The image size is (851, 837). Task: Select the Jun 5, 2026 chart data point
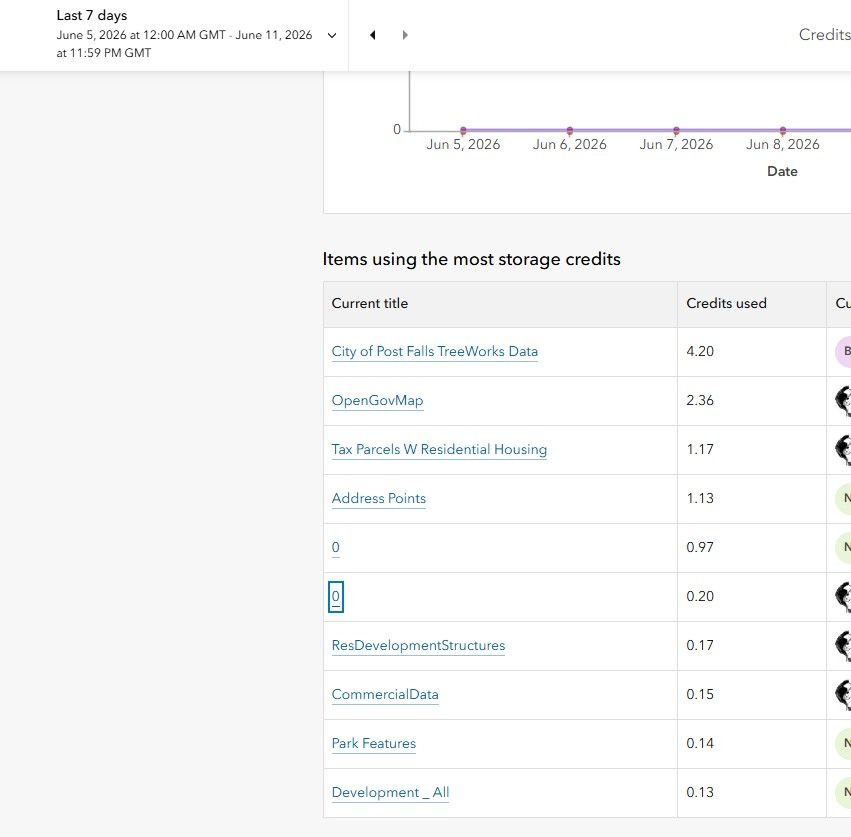click(x=463, y=131)
